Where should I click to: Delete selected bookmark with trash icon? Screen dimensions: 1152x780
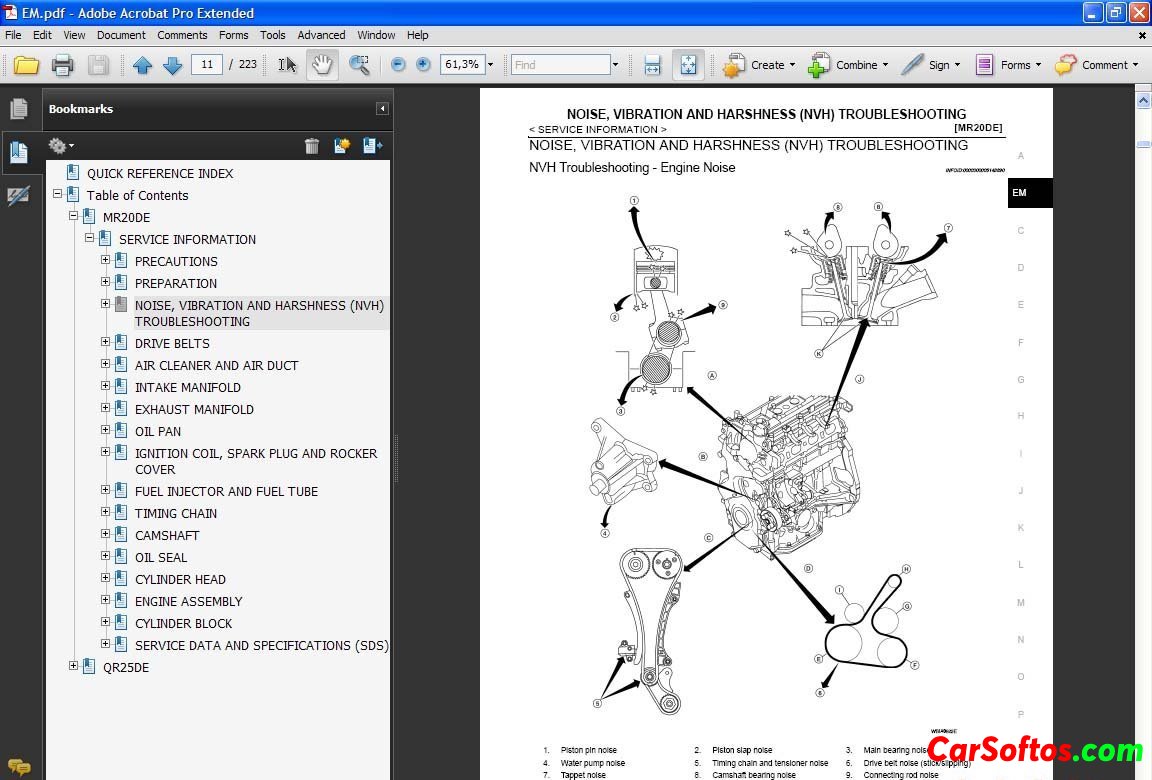click(312, 146)
